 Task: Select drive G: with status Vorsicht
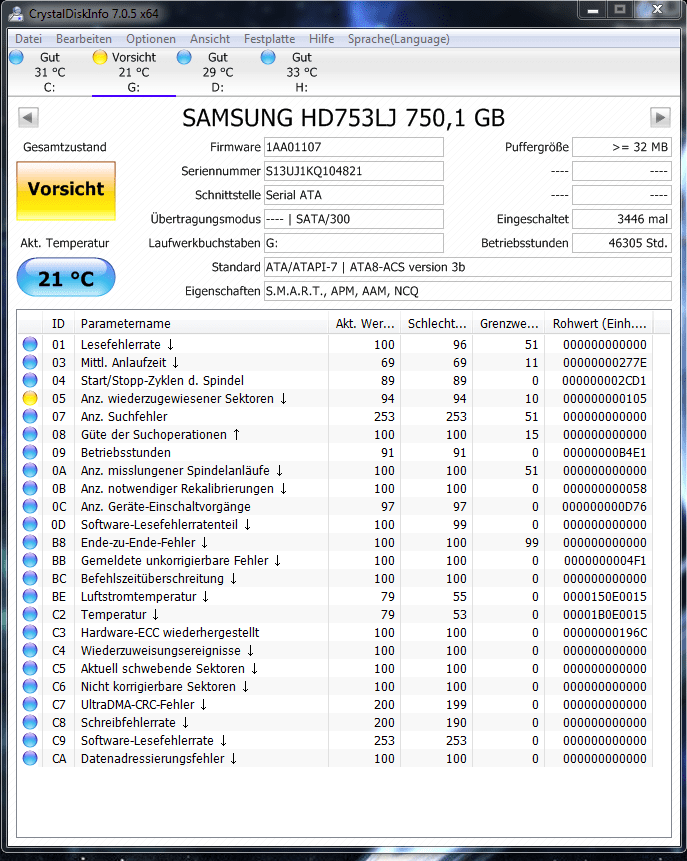pyautogui.click(x=133, y=72)
